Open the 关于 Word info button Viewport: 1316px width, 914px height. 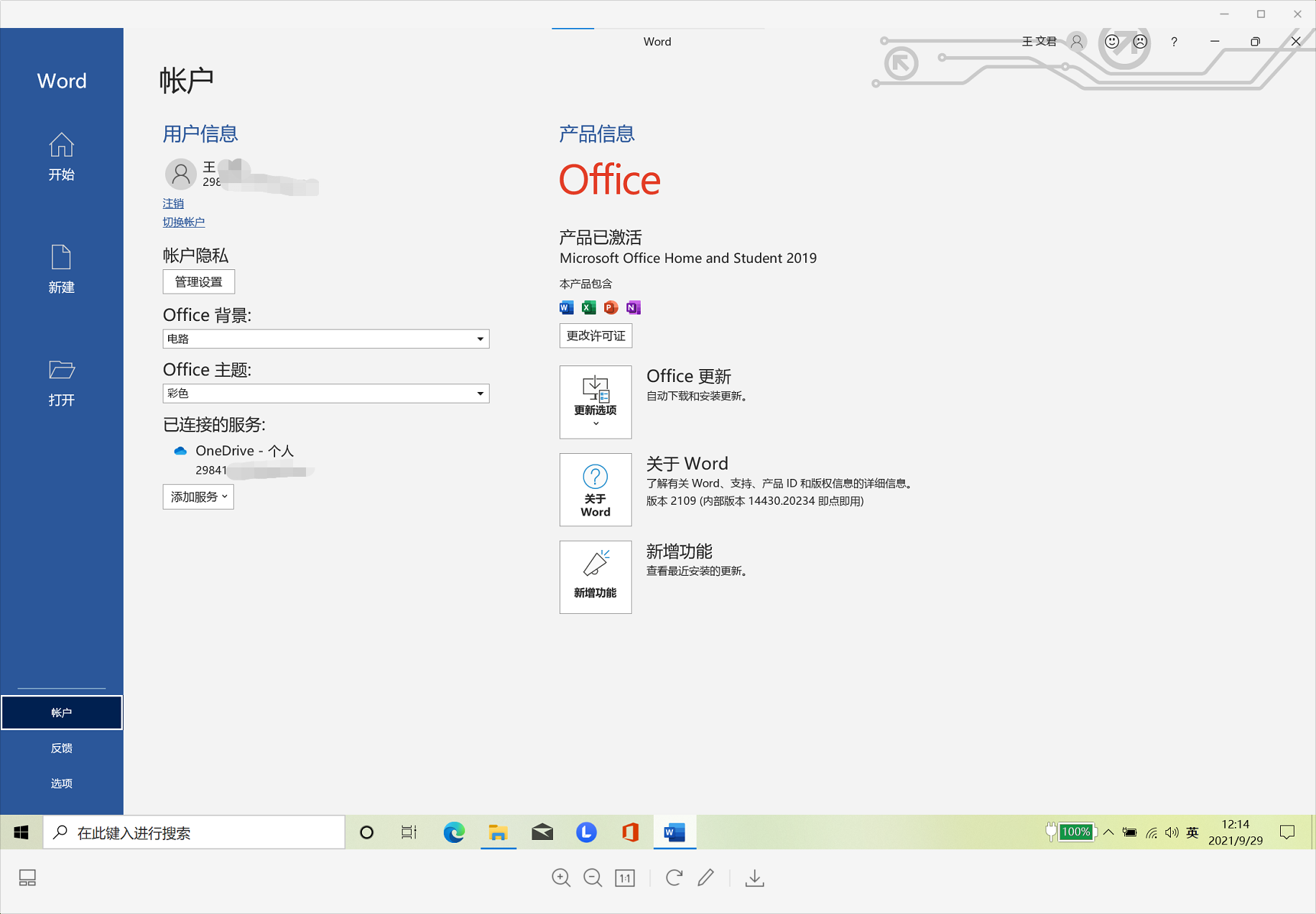[x=596, y=490]
